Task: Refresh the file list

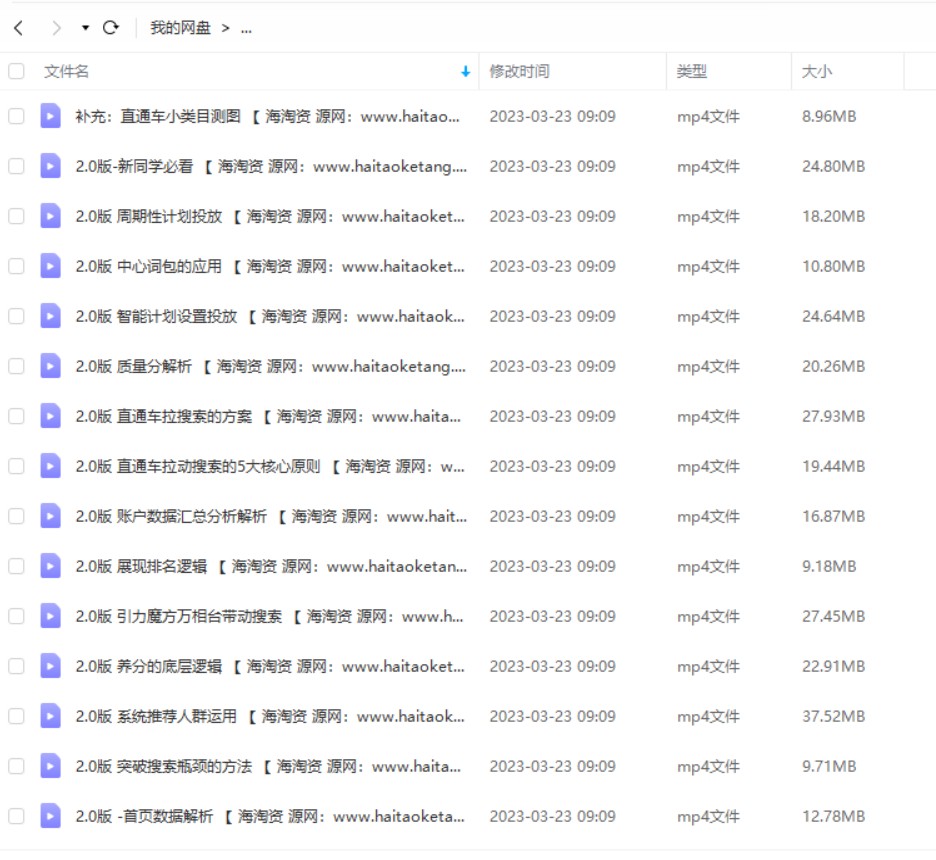Action: point(110,28)
